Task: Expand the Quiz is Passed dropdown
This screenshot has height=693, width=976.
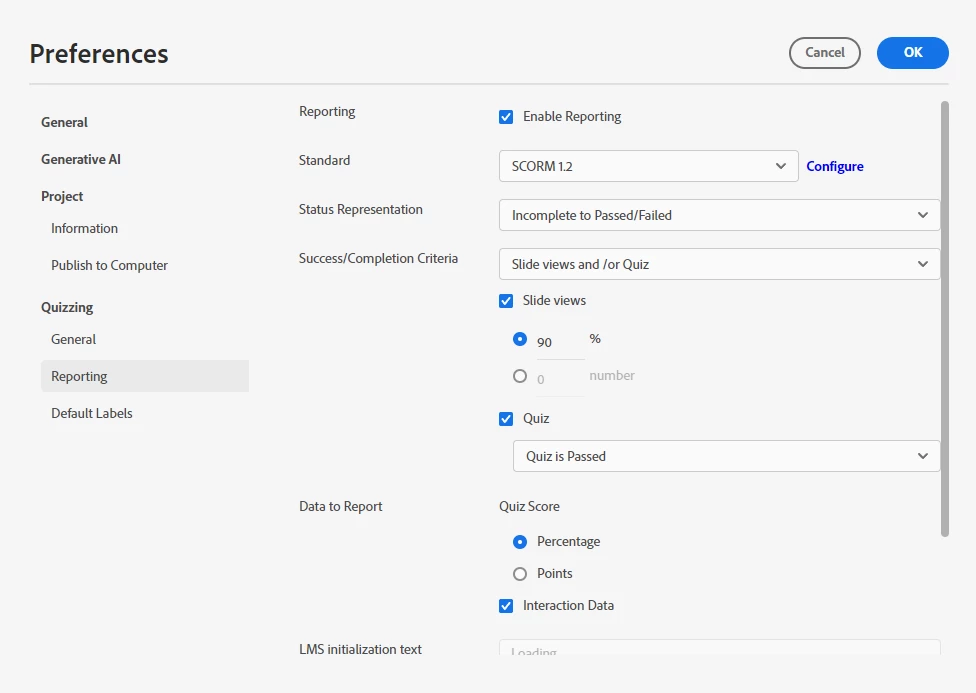Action: 726,456
